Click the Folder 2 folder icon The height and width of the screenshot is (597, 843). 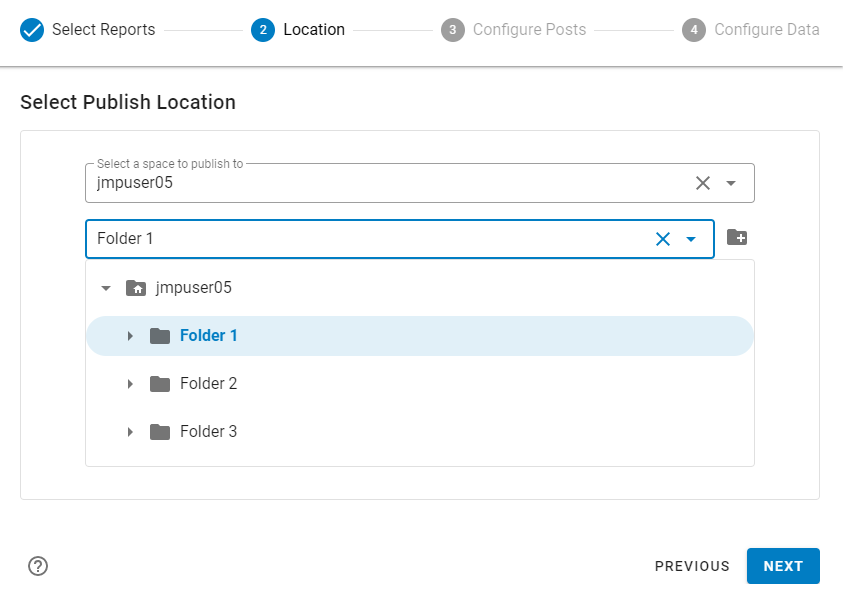(x=160, y=383)
